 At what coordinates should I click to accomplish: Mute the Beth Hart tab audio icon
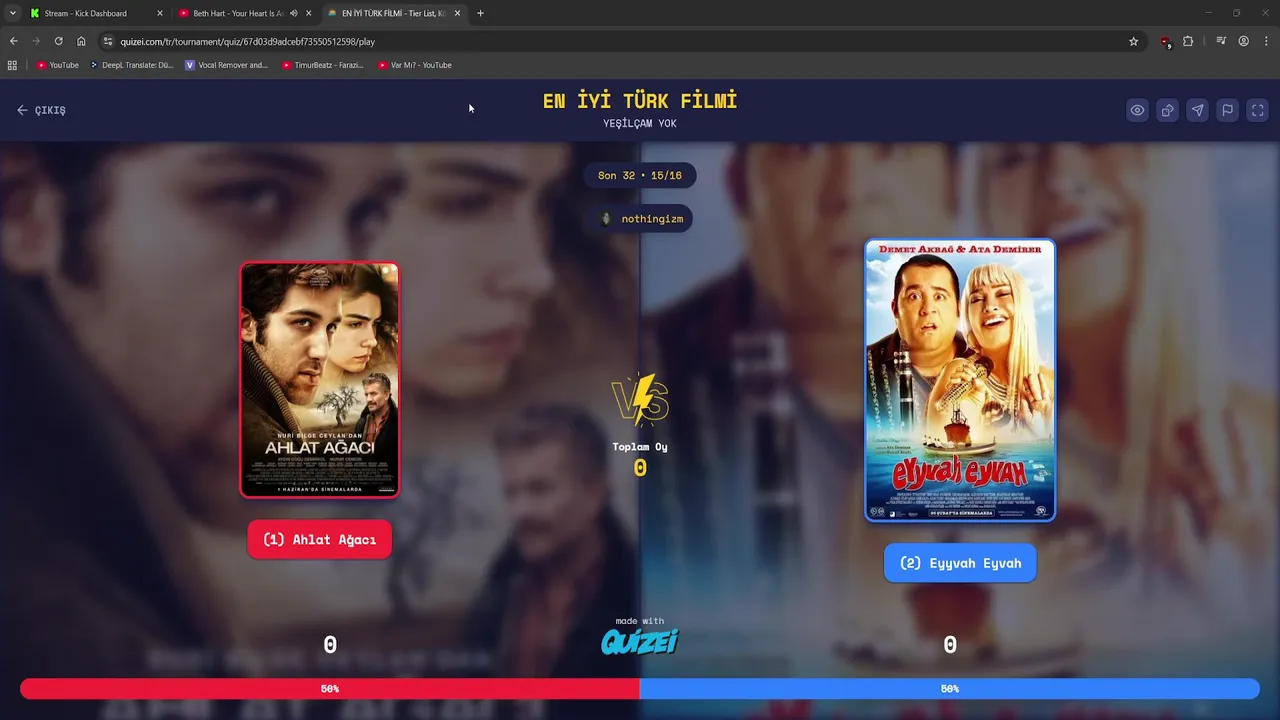(x=293, y=13)
